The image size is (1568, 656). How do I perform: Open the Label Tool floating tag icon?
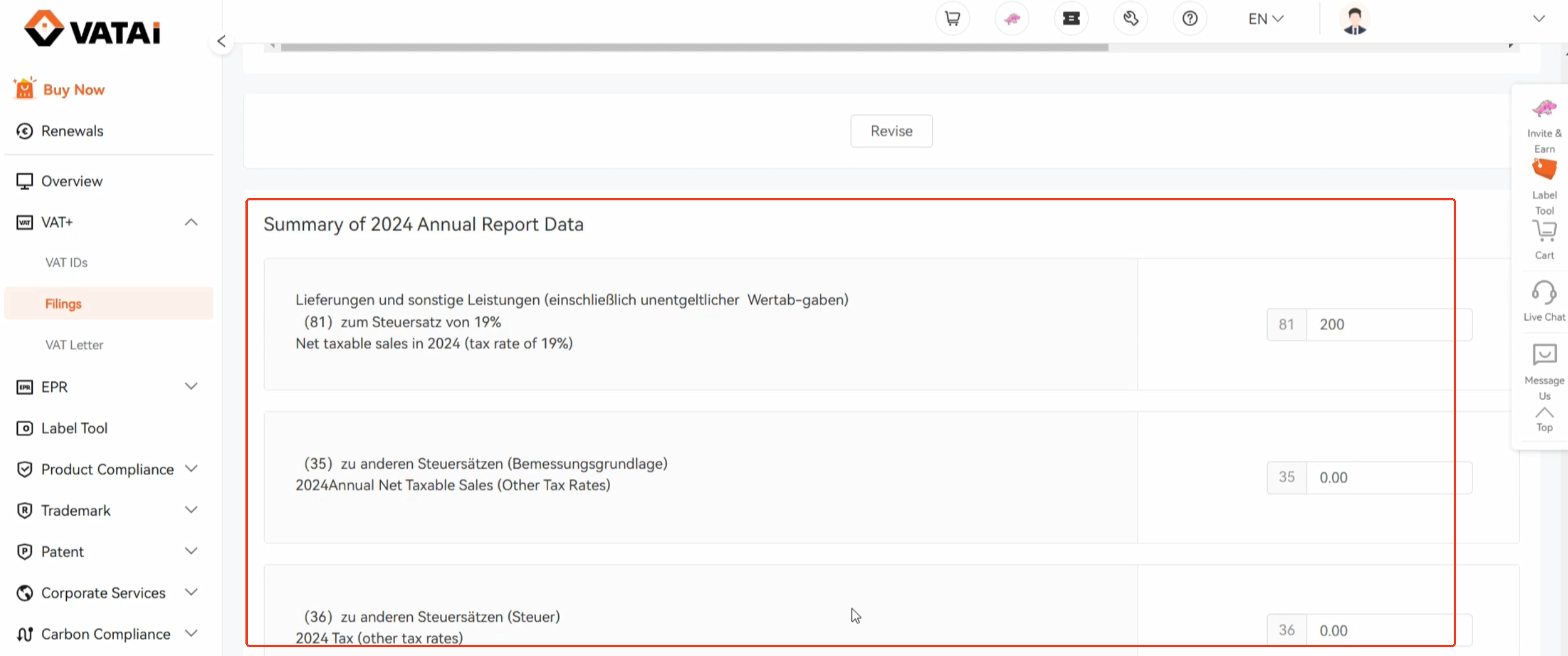(x=1544, y=170)
